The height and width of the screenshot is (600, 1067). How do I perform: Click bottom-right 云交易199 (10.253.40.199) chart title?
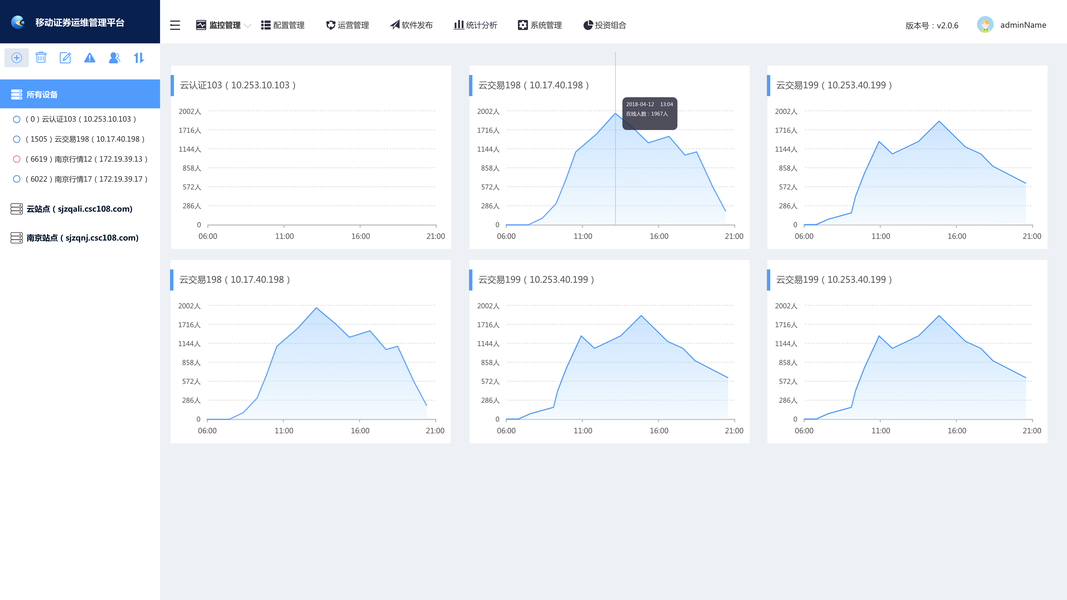[834, 280]
